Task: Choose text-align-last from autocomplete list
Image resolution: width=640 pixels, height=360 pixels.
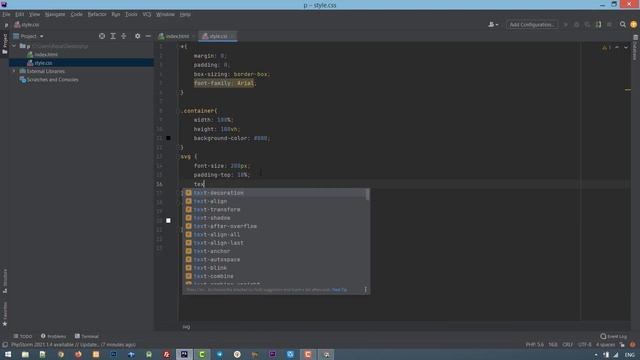Action: click(x=274, y=243)
